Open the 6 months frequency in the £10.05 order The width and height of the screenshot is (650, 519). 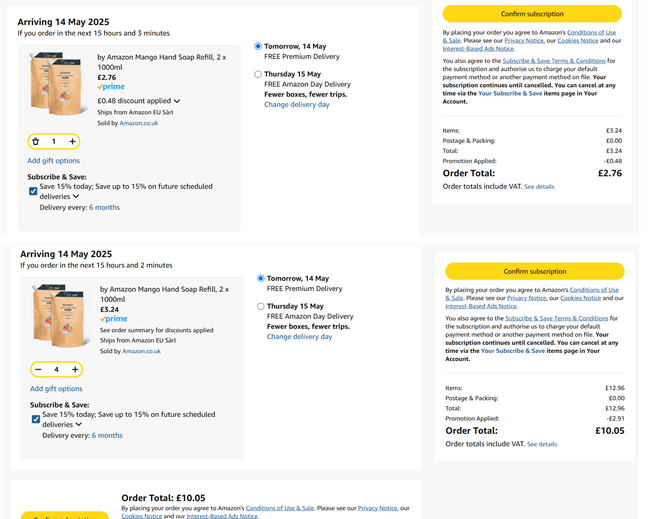(107, 435)
